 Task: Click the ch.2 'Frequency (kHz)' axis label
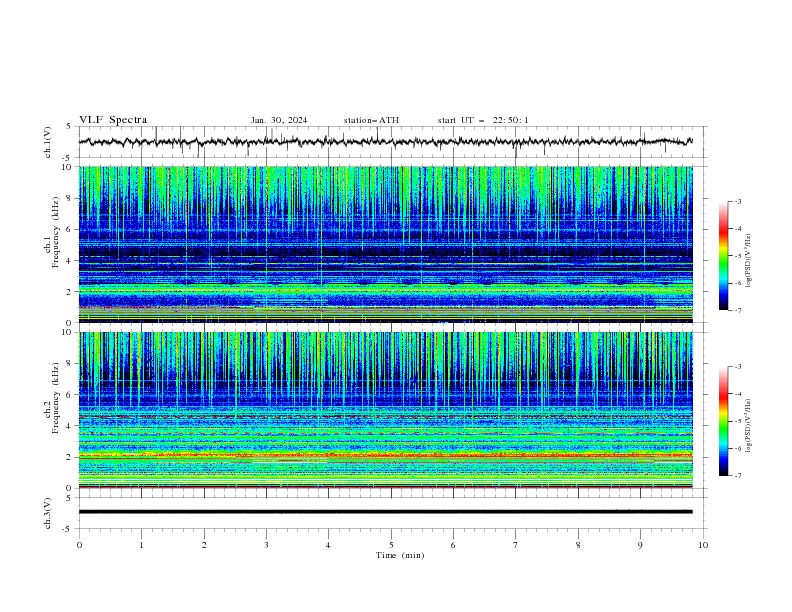click(x=56, y=398)
